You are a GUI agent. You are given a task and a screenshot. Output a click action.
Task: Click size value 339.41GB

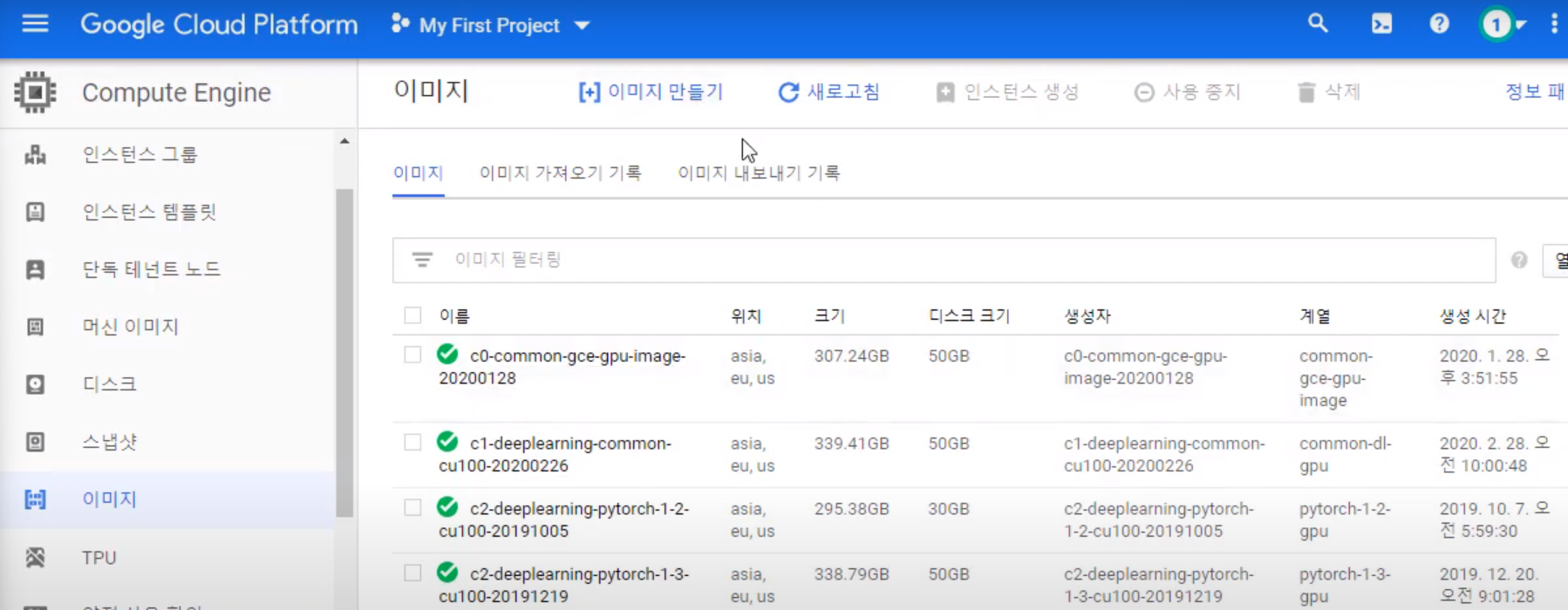[851, 443]
